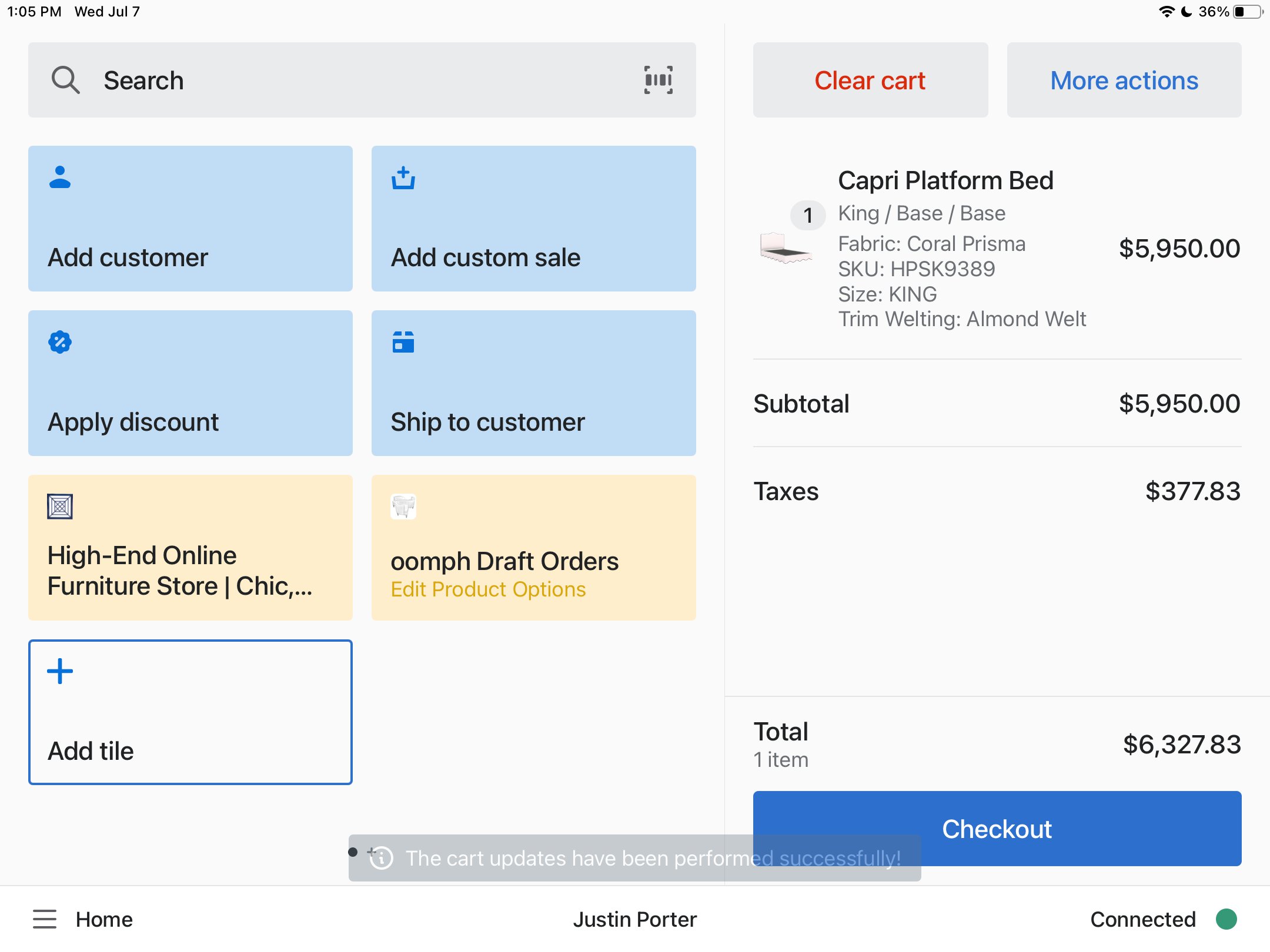Click the Ship to customer box icon
1270x952 pixels.
pos(403,342)
